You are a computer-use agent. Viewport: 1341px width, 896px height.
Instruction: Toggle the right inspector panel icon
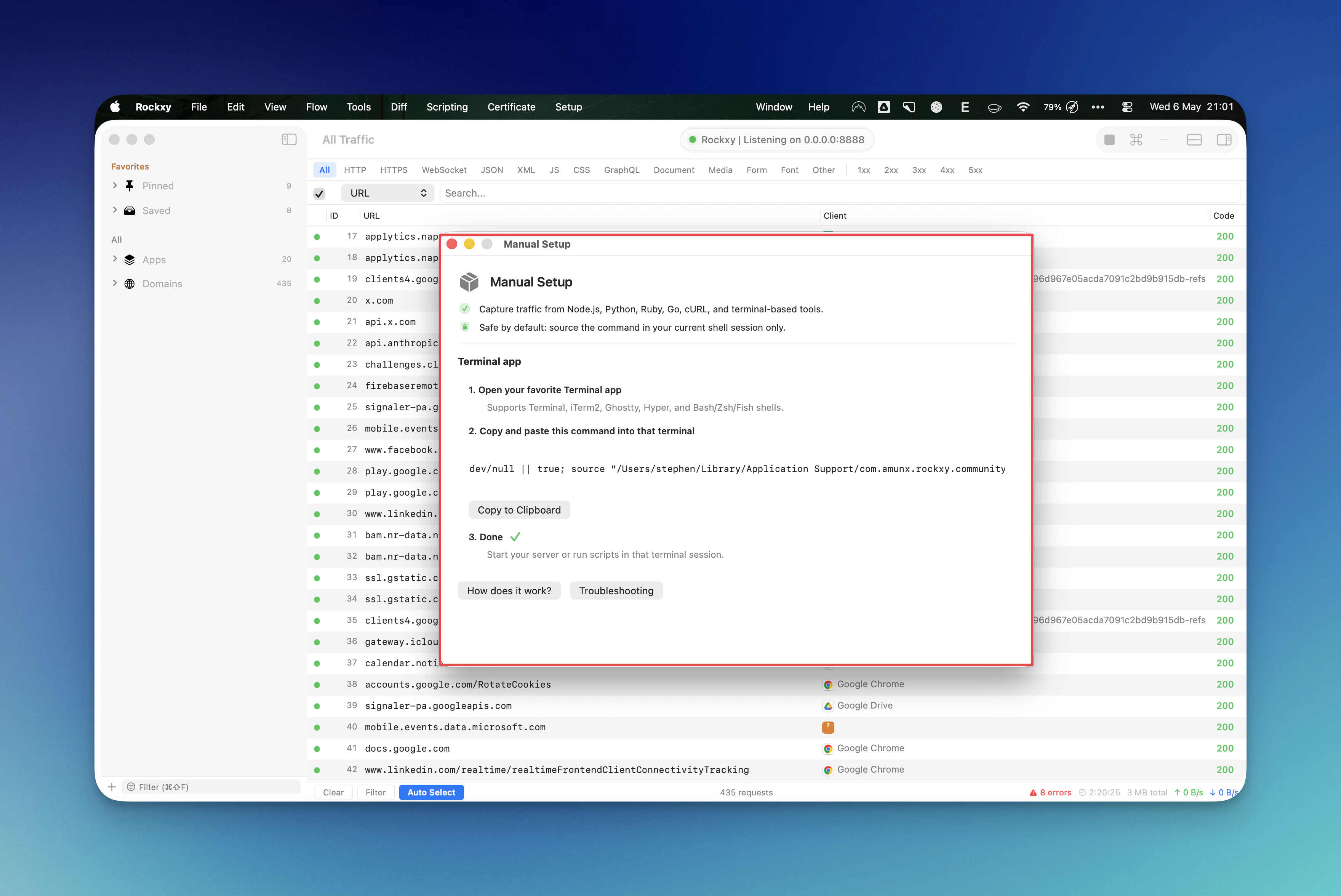[1224, 139]
